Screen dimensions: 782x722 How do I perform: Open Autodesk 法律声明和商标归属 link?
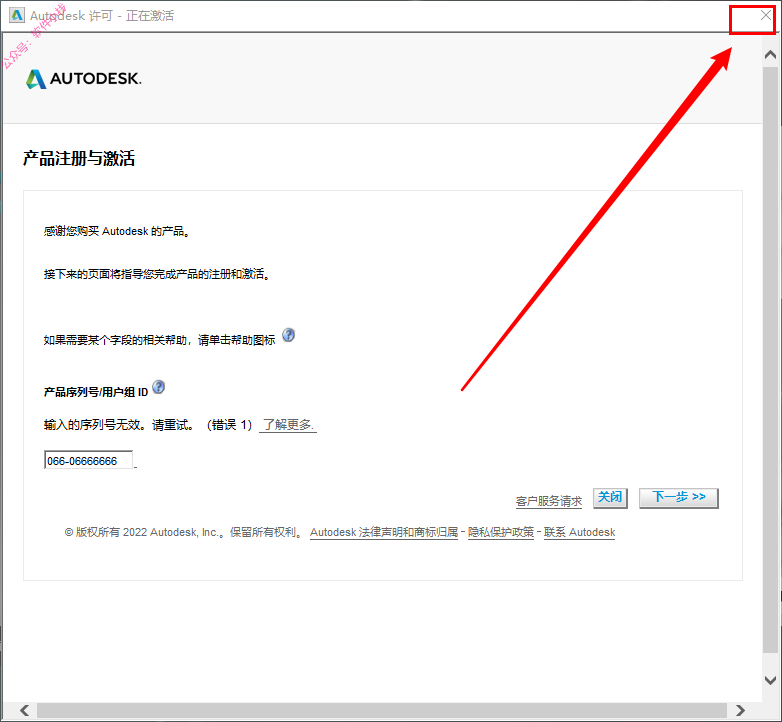click(x=384, y=533)
